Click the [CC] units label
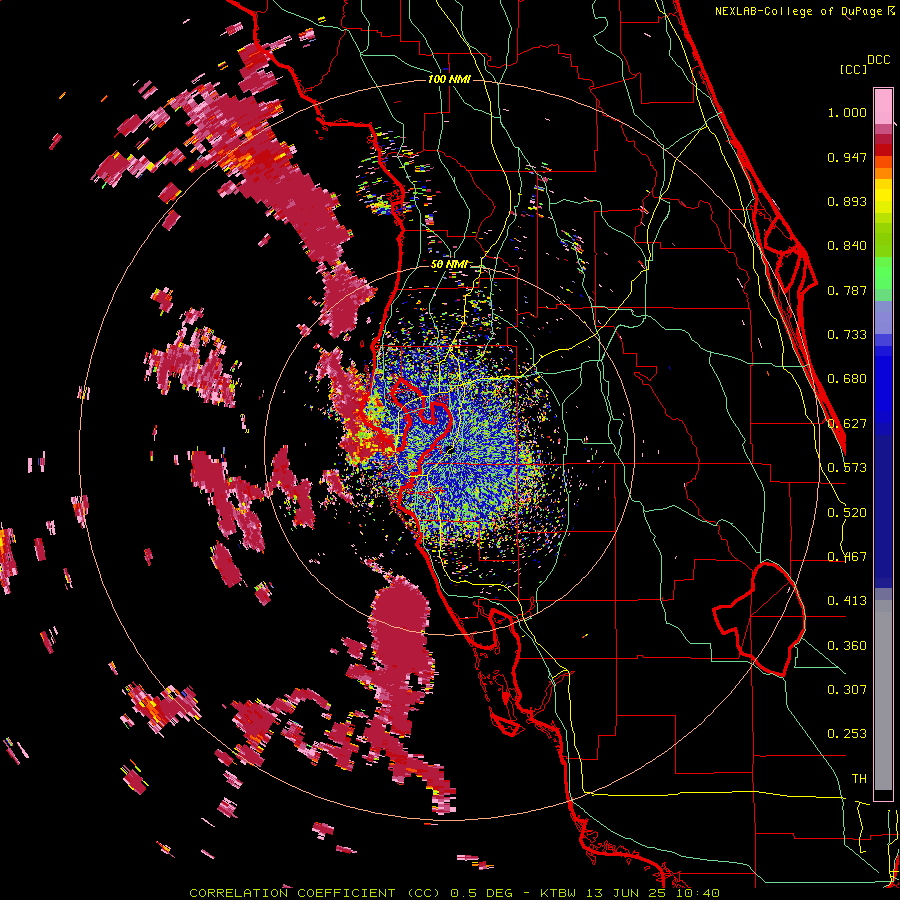 (853, 69)
